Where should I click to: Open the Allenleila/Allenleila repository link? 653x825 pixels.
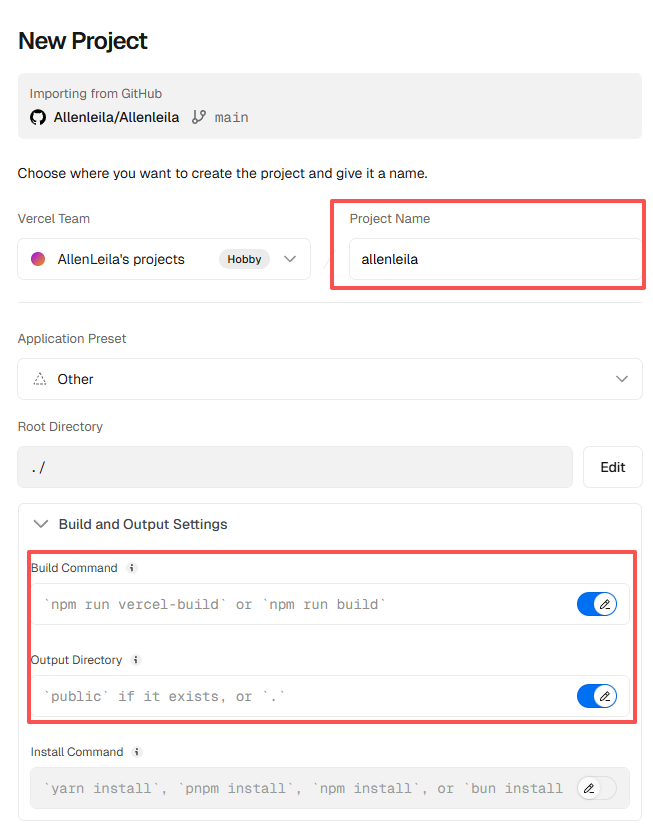116,117
